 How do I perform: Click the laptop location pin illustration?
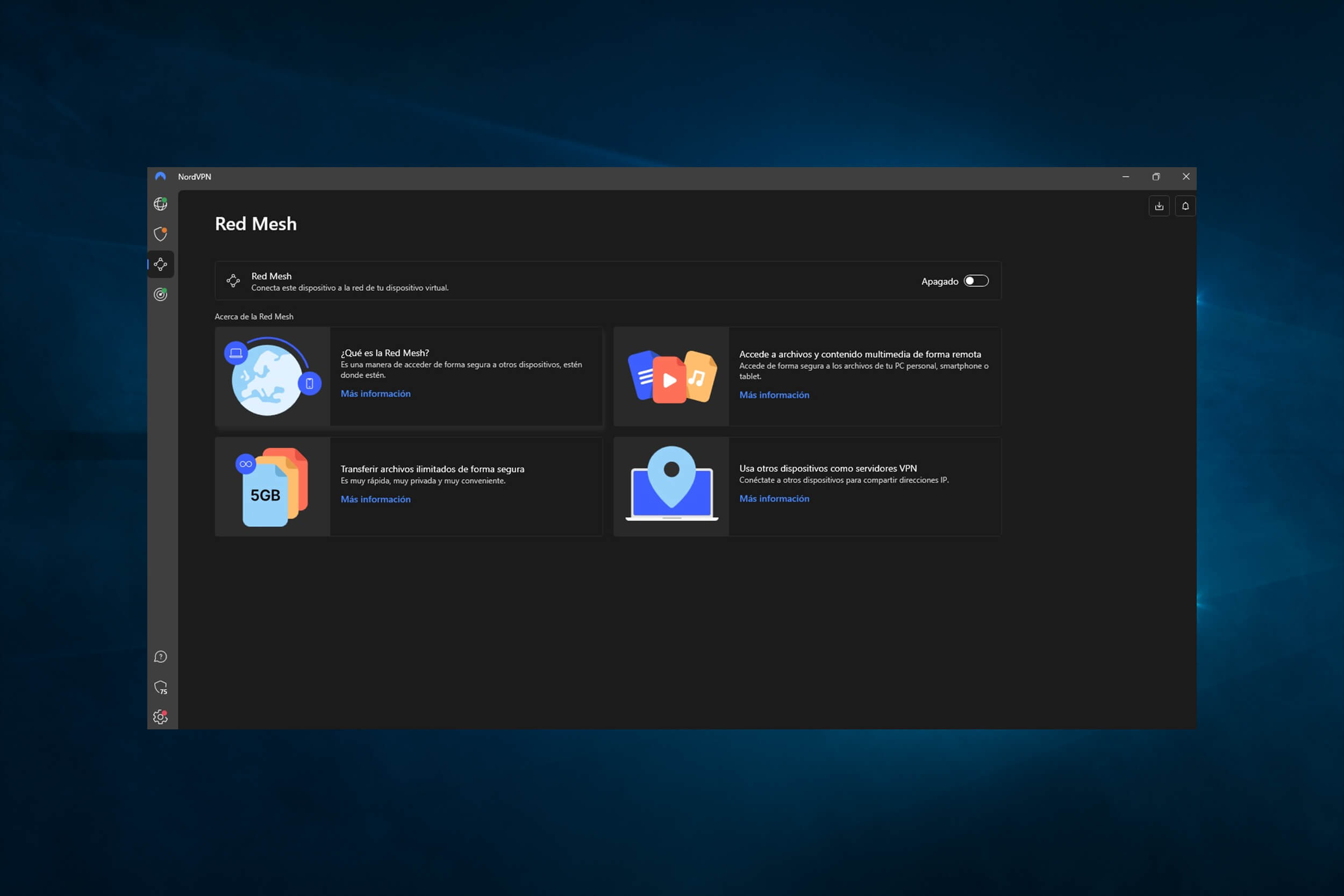point(671,487)
